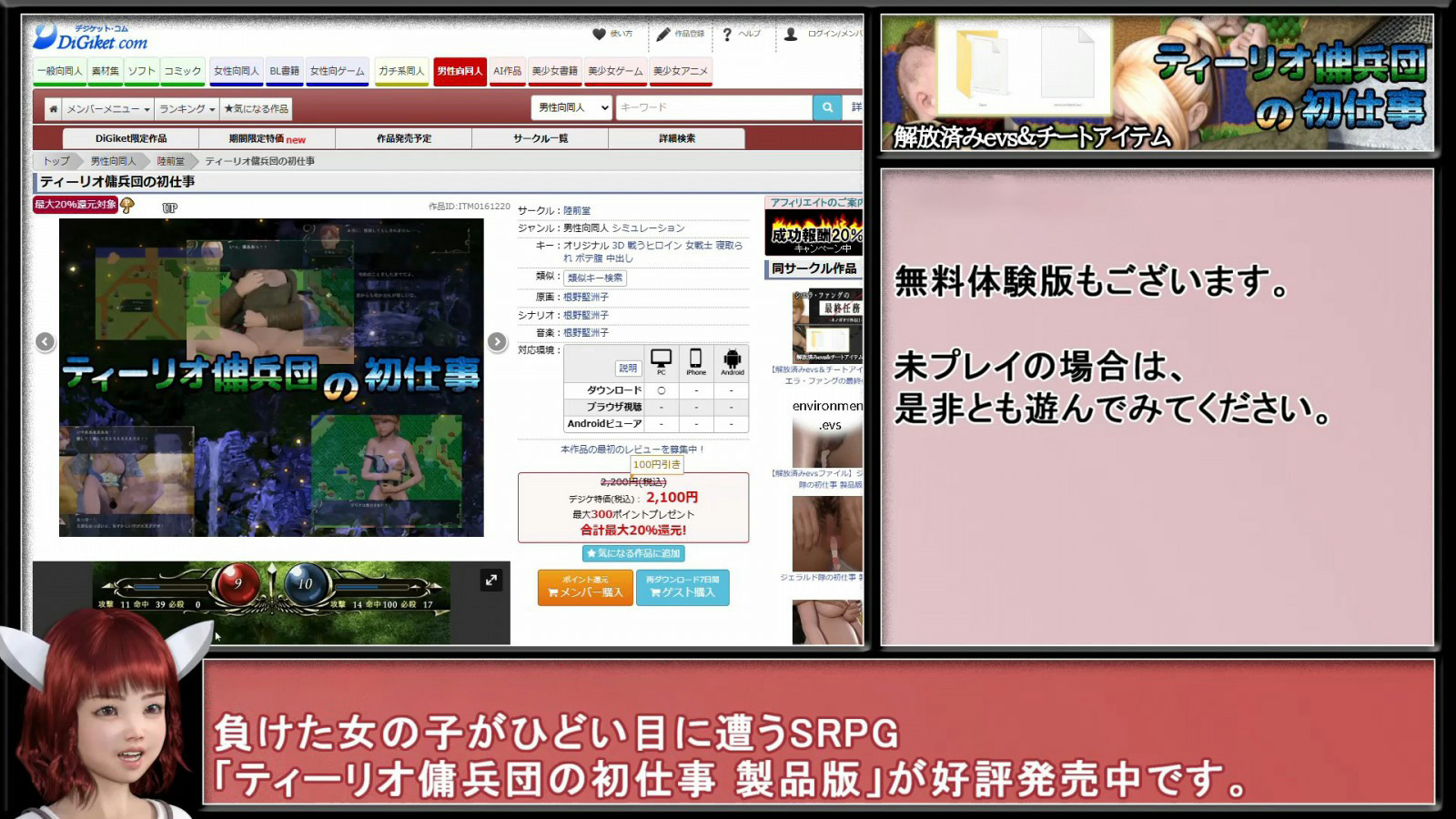
Task: Click the pencil 作品登録 icon
Action: pos(662,34)
